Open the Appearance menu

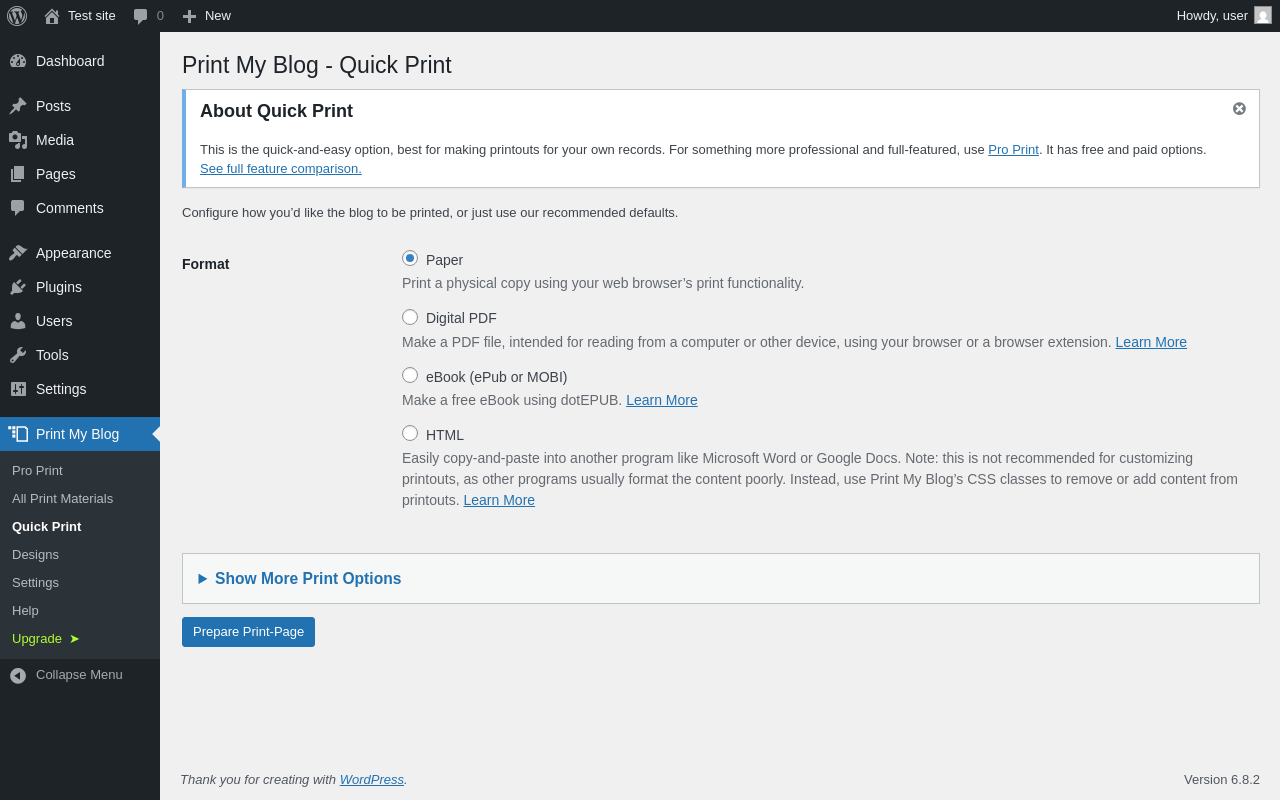point(80,253)
